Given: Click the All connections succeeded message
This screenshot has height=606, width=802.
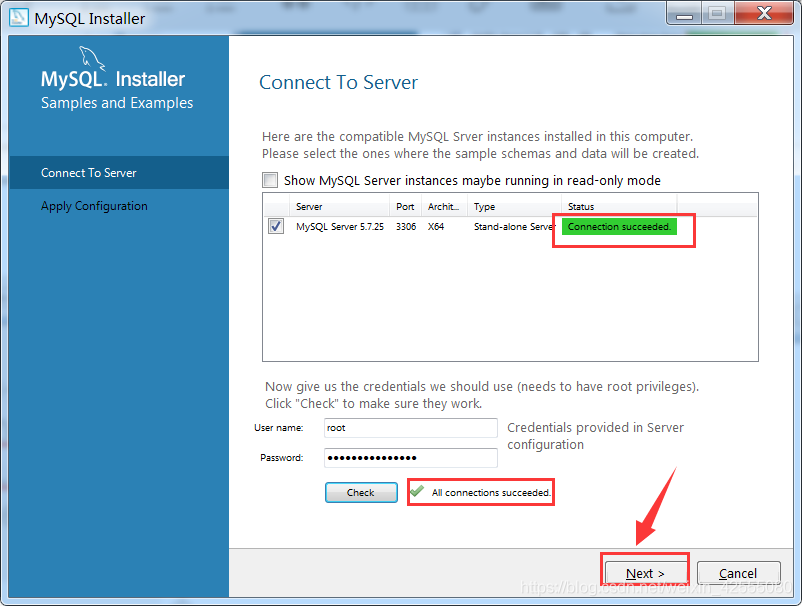Looking at the screenshot, I should pos(491,492).
